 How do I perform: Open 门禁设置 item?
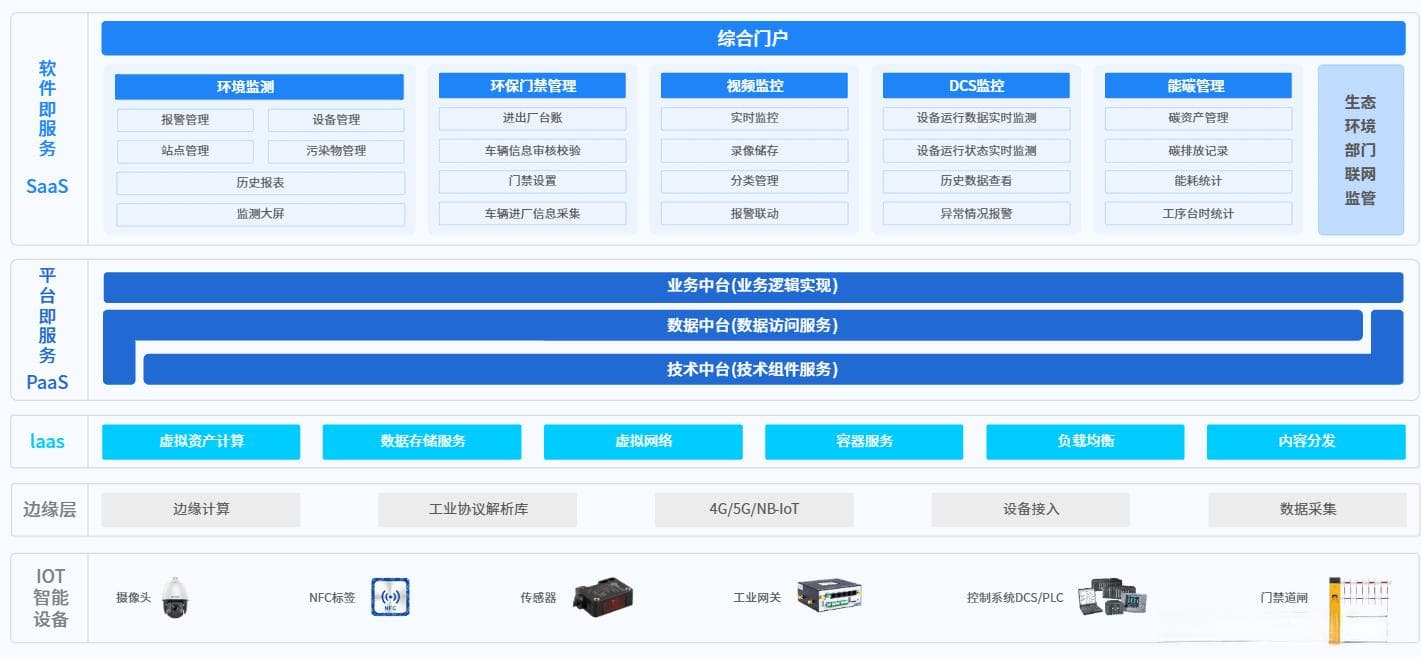click(x=532, y=181)
